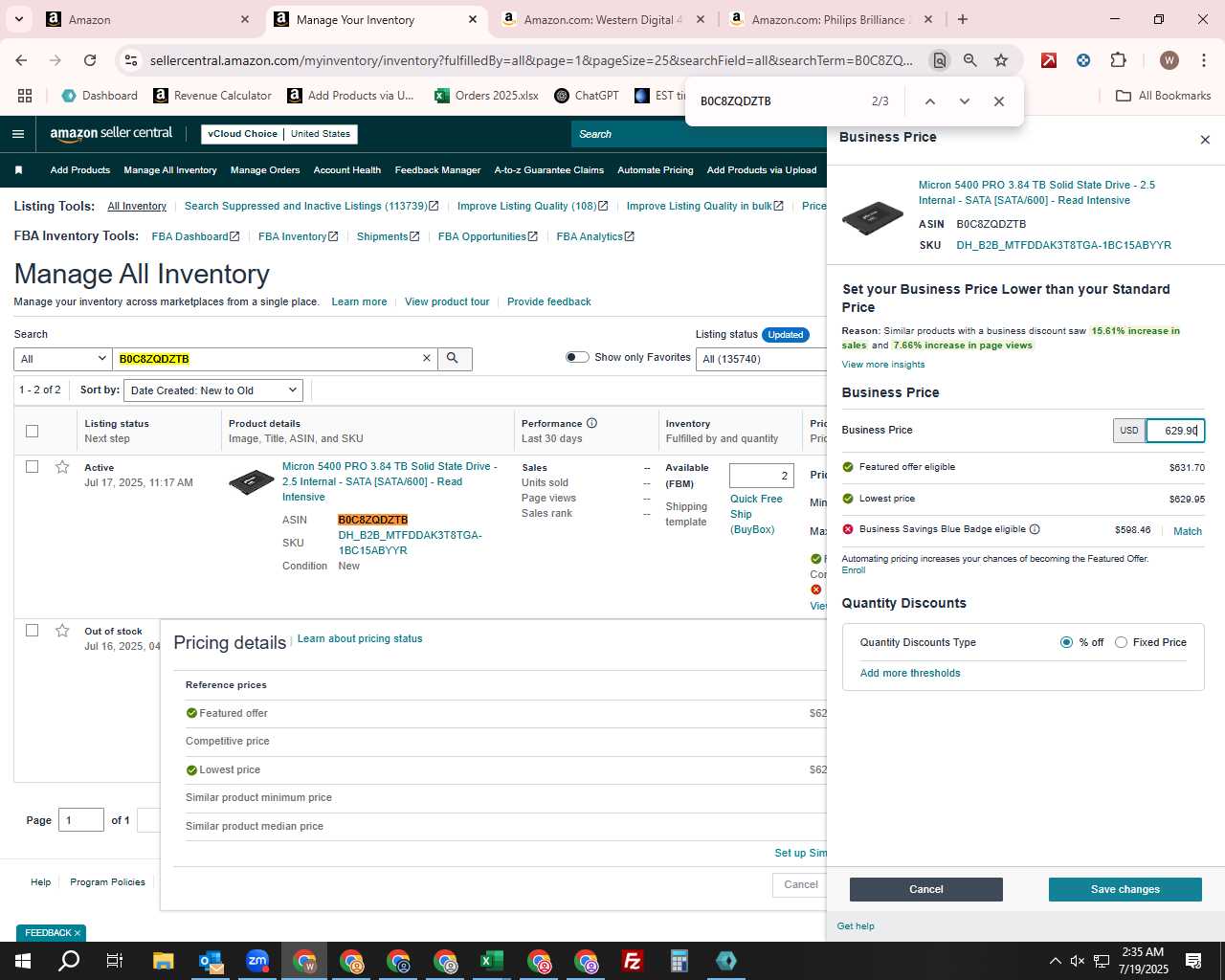Open Learn about pricing status link
Viewport: 1225px width, 980px height.
(x=360, y=638)
